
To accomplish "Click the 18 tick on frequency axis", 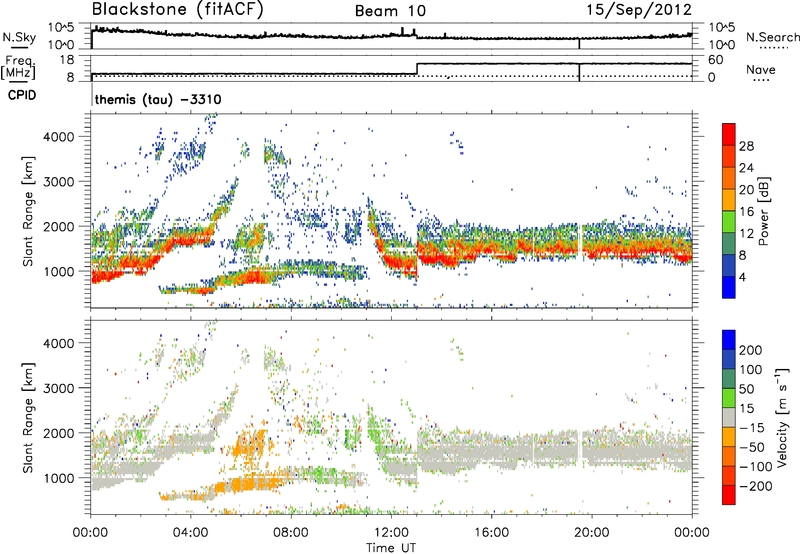I will pos(66,60).
